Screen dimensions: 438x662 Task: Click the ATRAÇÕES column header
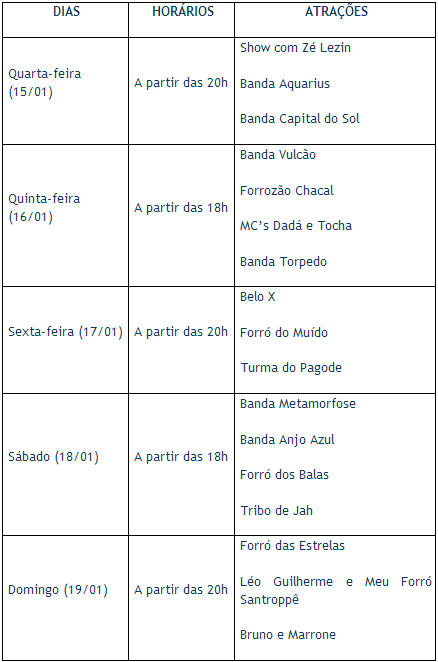click(x=336, y=11)
